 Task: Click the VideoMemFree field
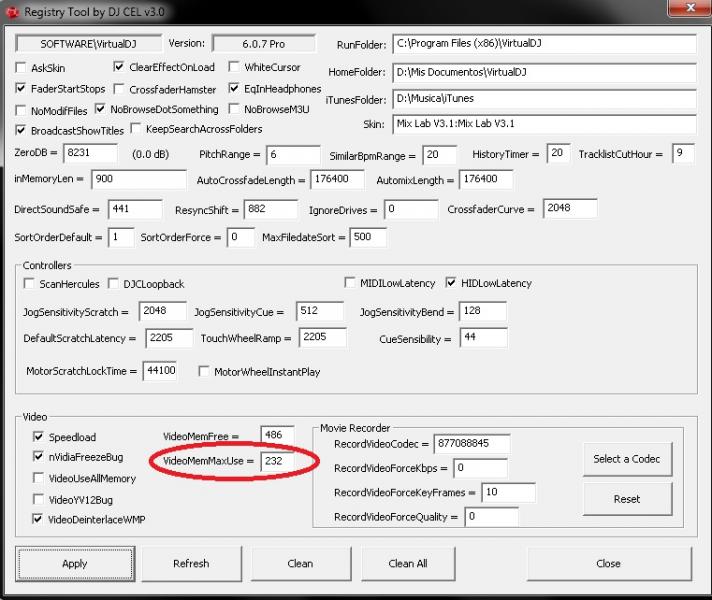point(277,435)
